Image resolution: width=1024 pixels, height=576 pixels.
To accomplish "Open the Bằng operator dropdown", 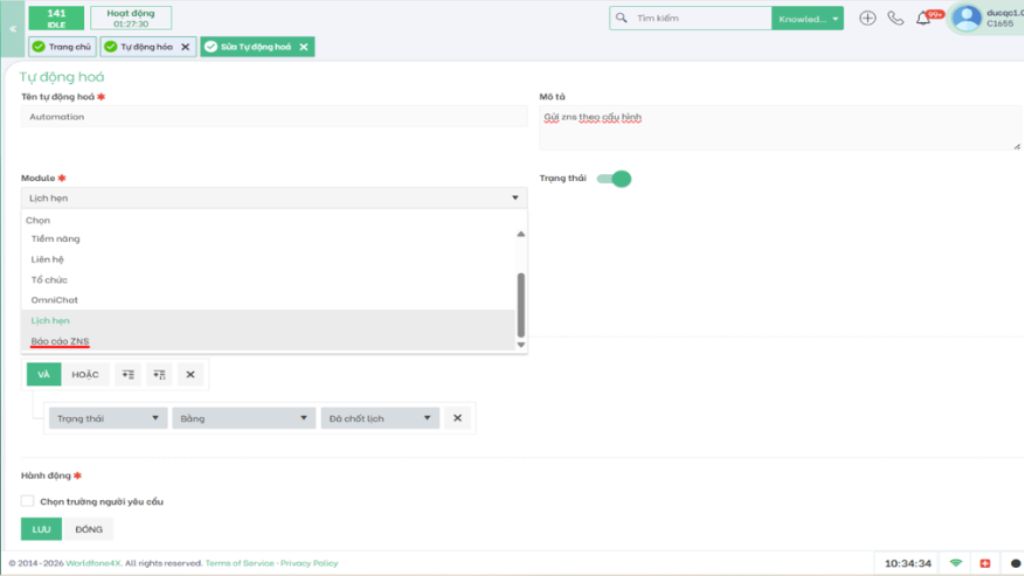I will click(x=244, y=418).
